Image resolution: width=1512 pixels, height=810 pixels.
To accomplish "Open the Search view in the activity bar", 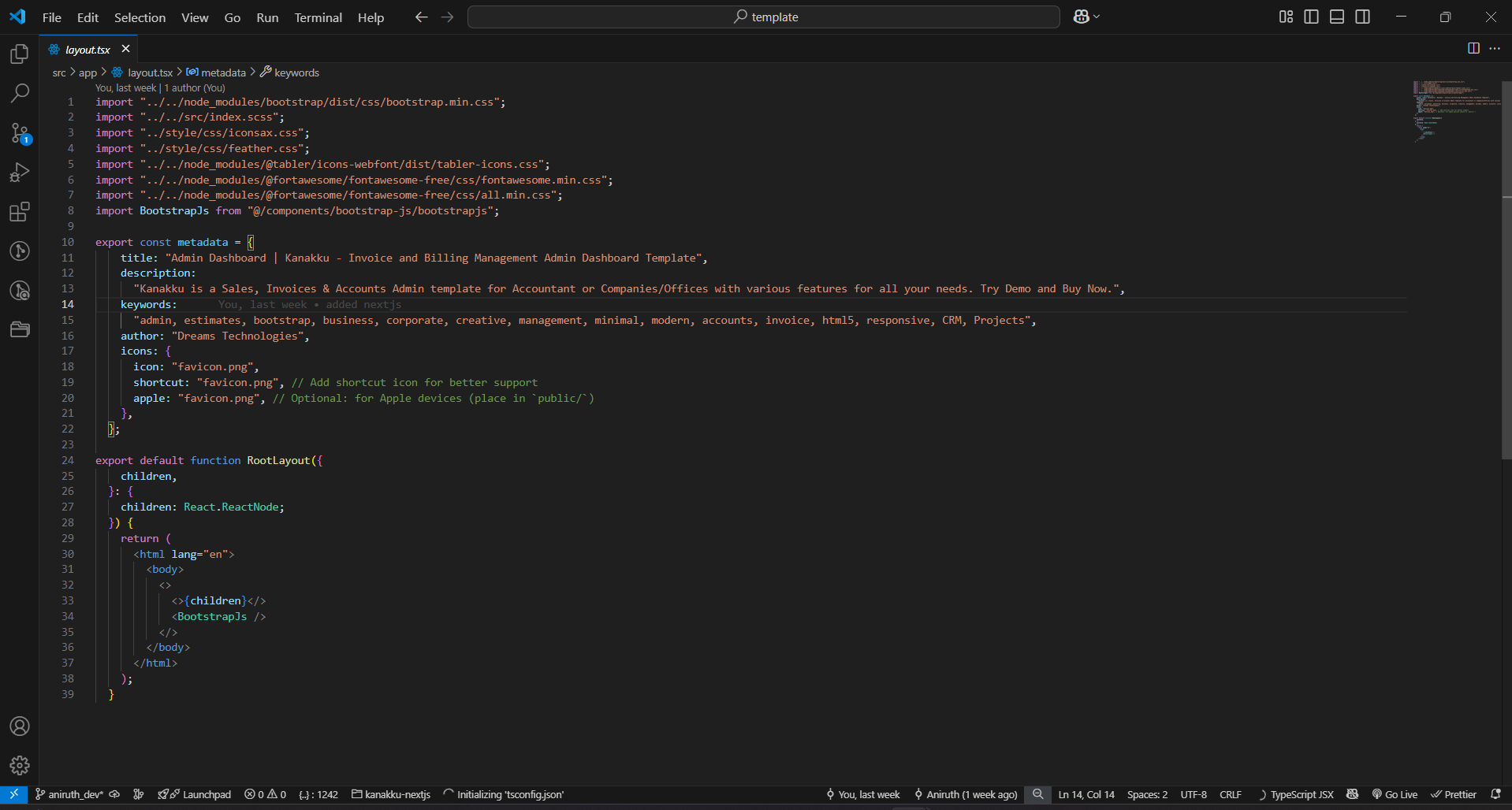I will 20,93.
